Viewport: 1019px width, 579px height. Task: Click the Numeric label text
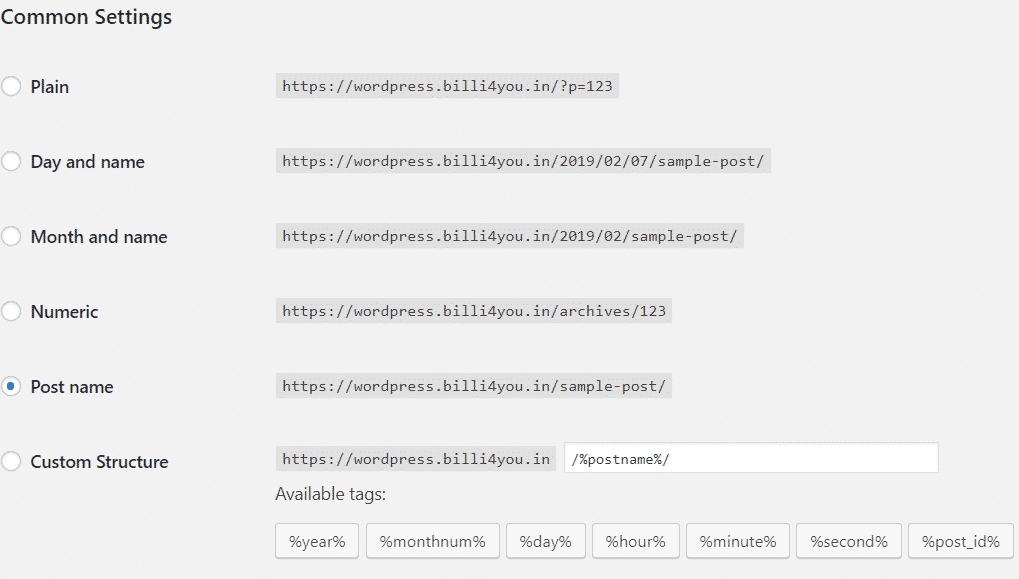pyautogui.click(x=64, y=312)
